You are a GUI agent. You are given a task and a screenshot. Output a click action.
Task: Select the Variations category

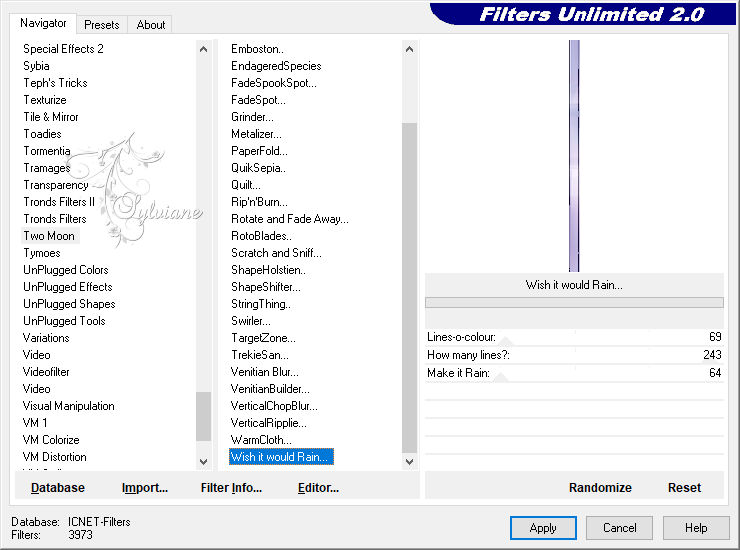click(x=46, y=338)
